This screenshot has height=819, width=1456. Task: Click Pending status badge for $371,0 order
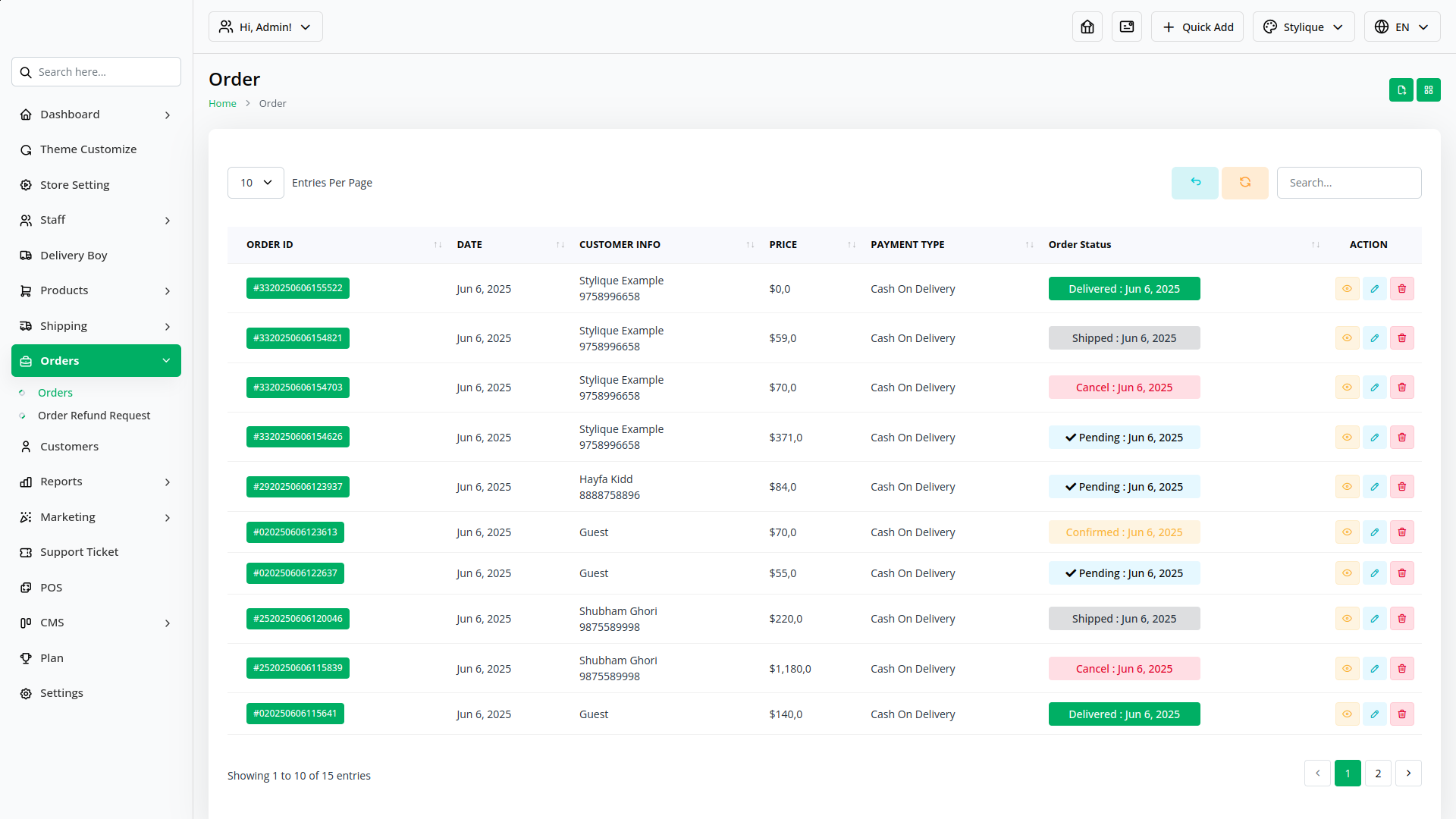(x=1124, y=438)
